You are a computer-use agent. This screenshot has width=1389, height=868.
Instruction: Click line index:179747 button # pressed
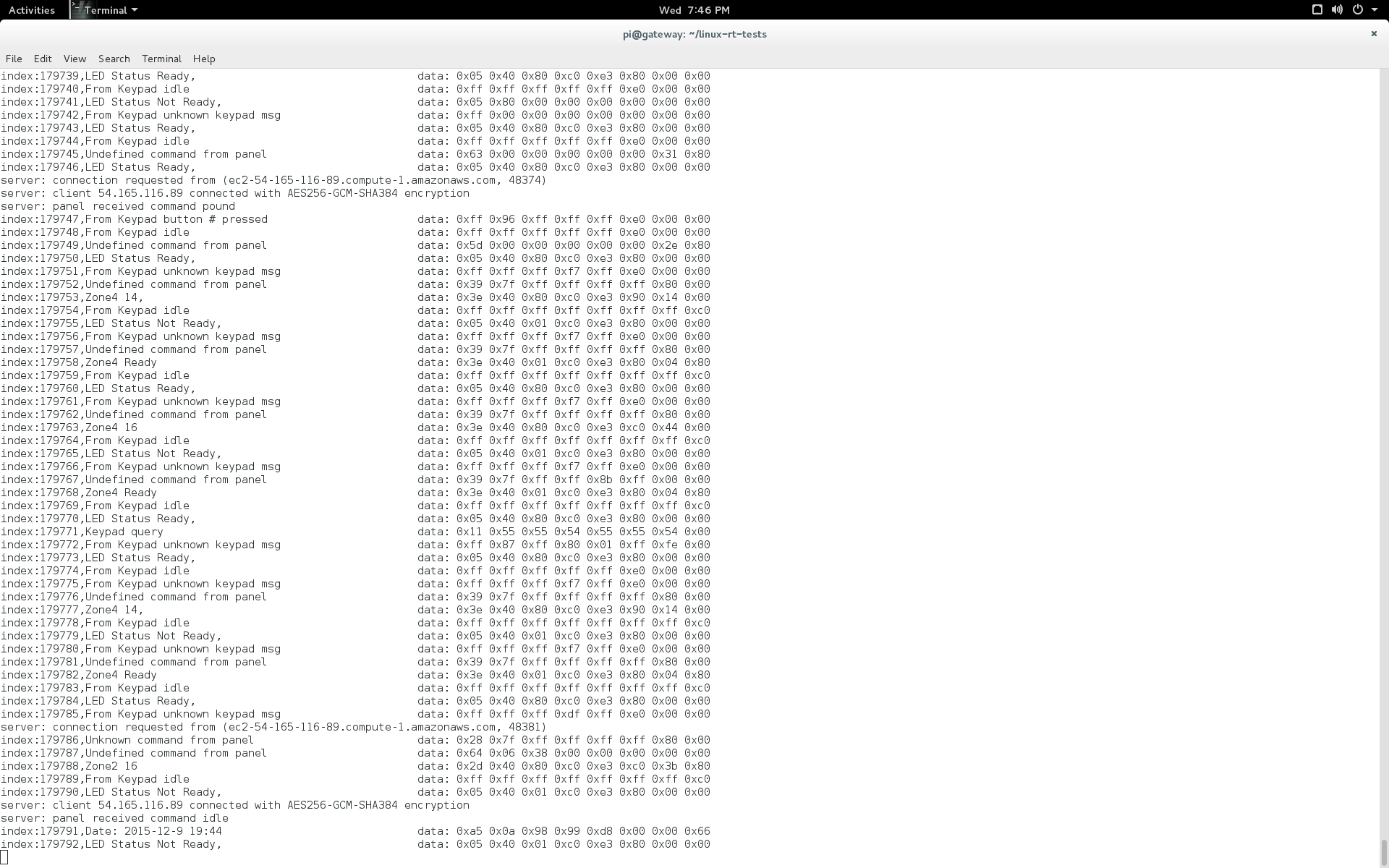355,219
